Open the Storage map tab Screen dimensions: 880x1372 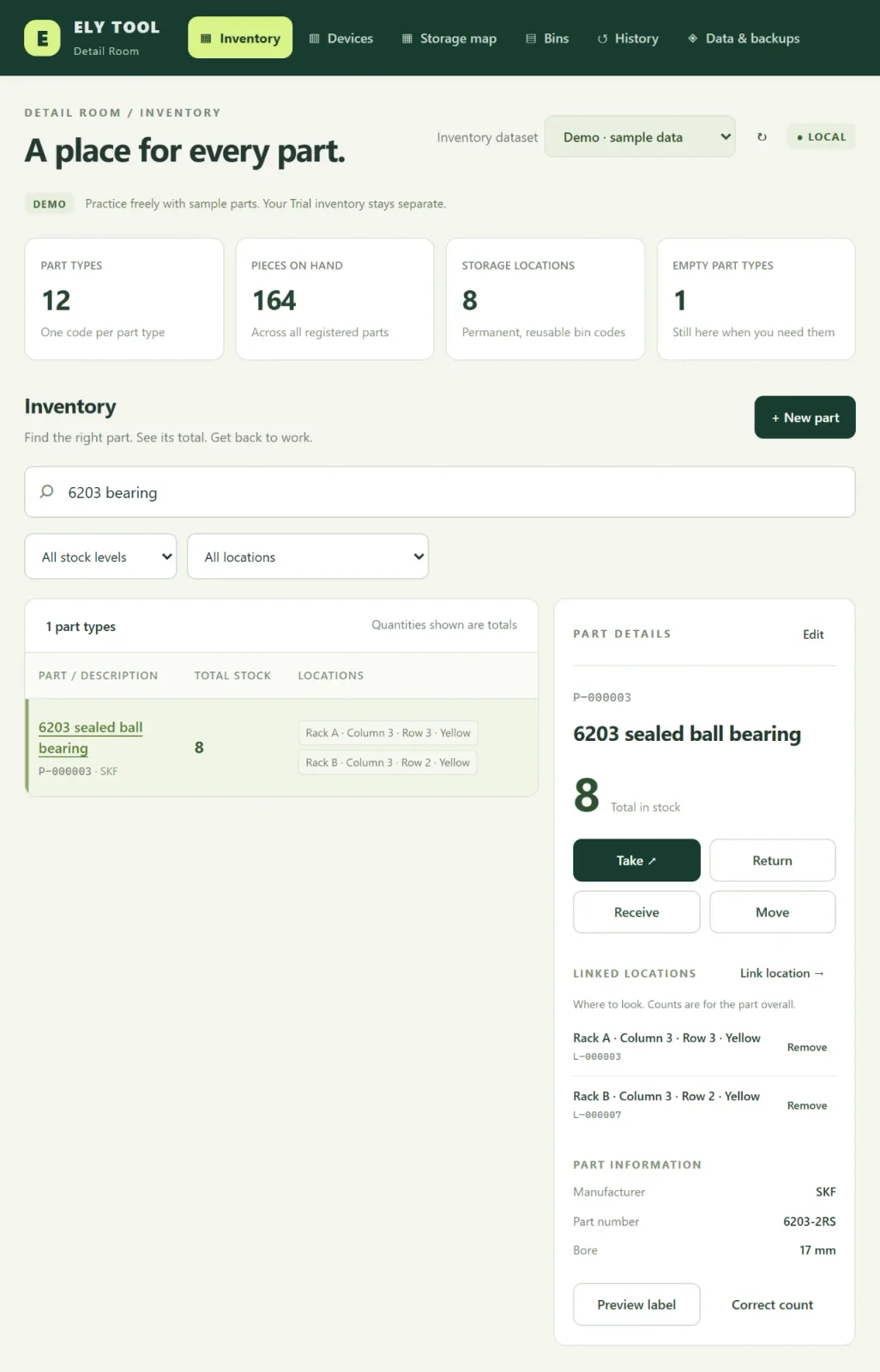click(449, 38)
